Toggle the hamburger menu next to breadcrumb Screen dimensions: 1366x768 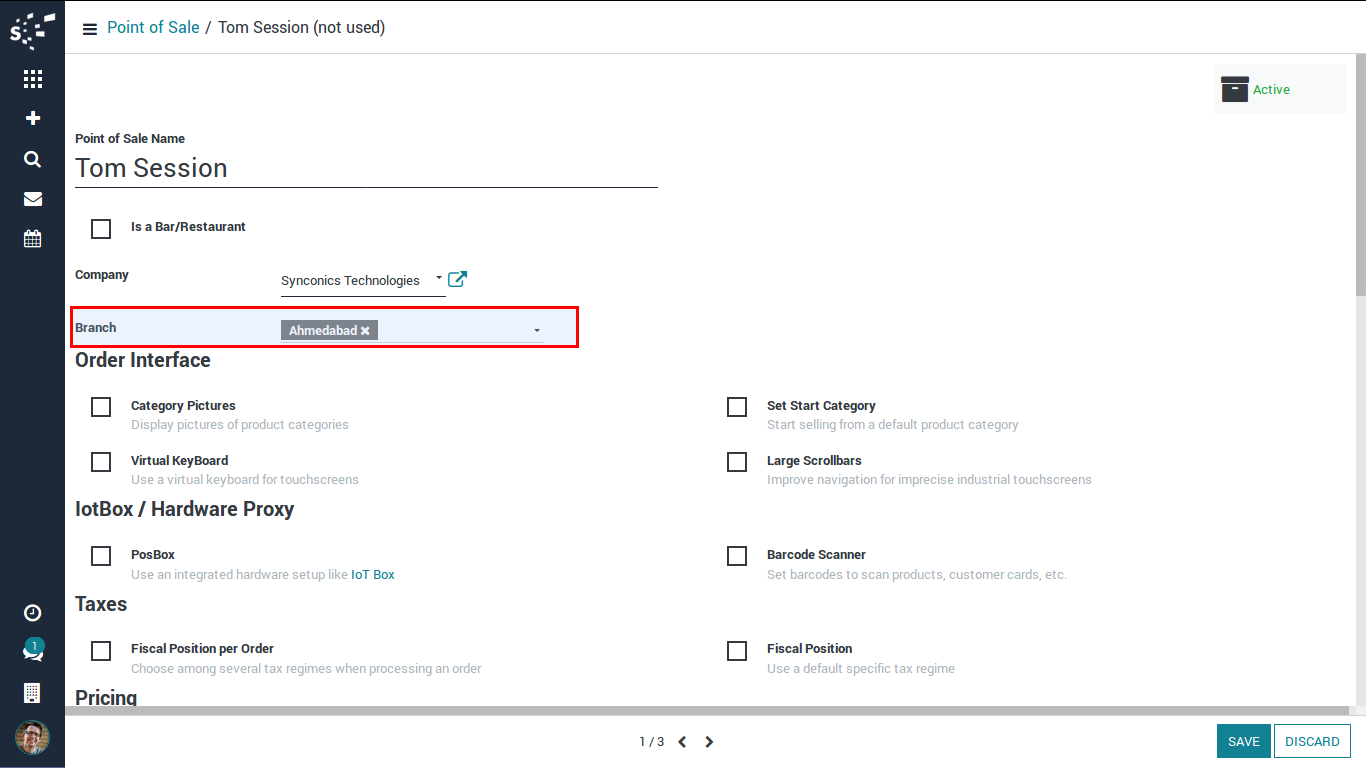click(x=89, y=29)
